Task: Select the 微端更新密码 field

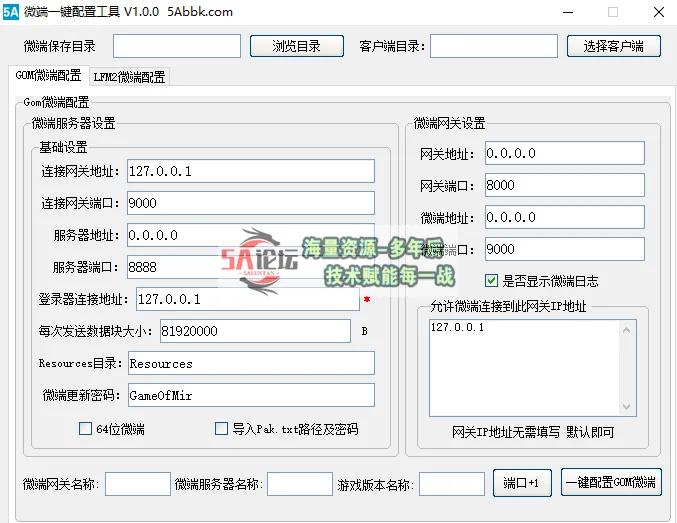Action: pos(251,395)
